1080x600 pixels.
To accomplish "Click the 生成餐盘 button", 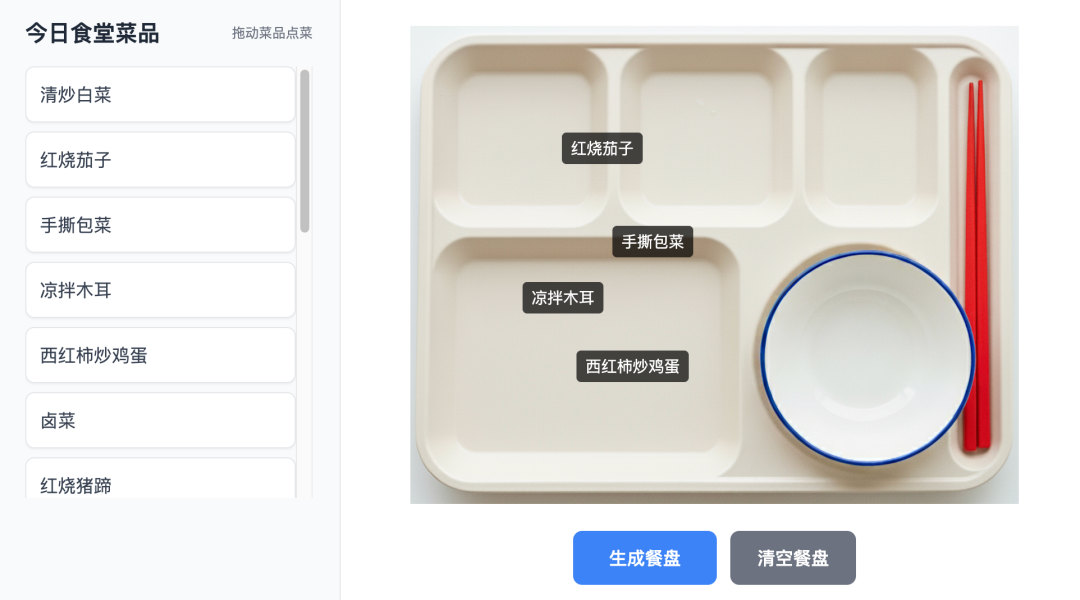I will [x=645, y=558].
